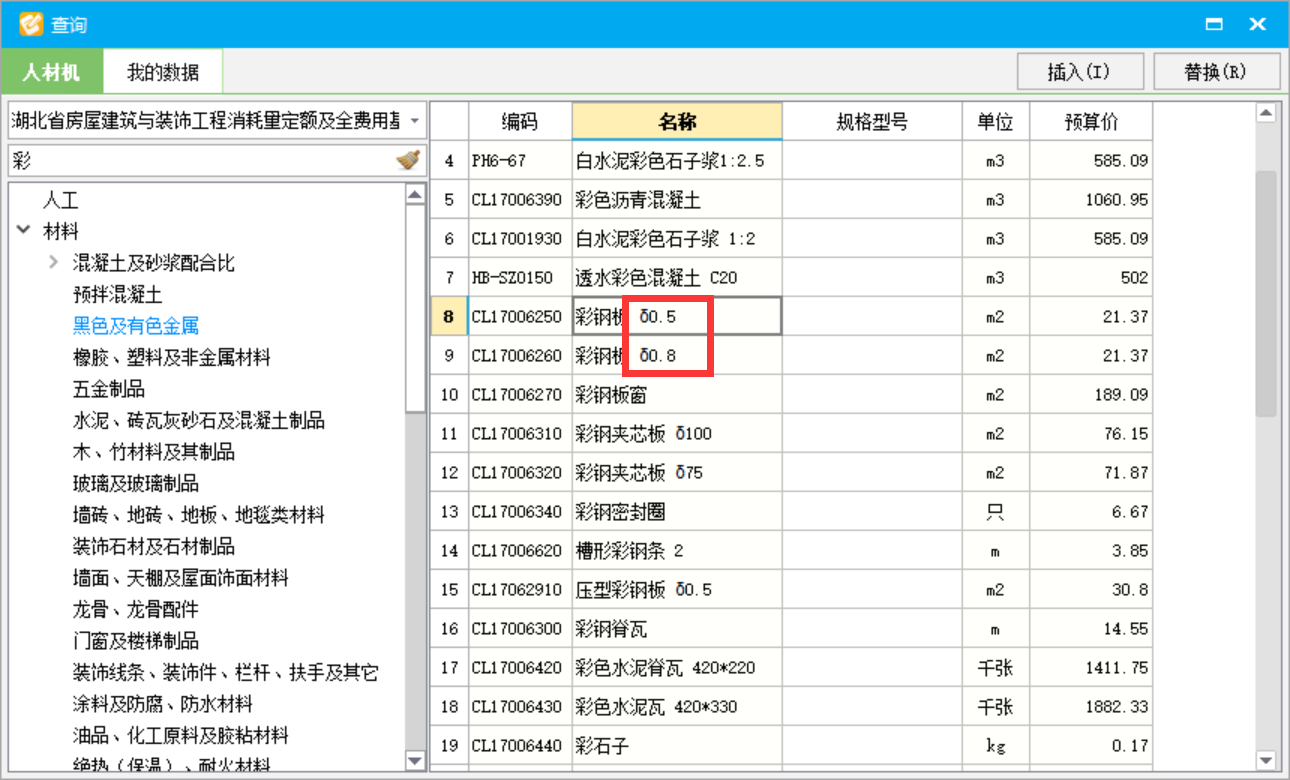
Task: Select code cell CL17006260
Action: coord(520,356)
